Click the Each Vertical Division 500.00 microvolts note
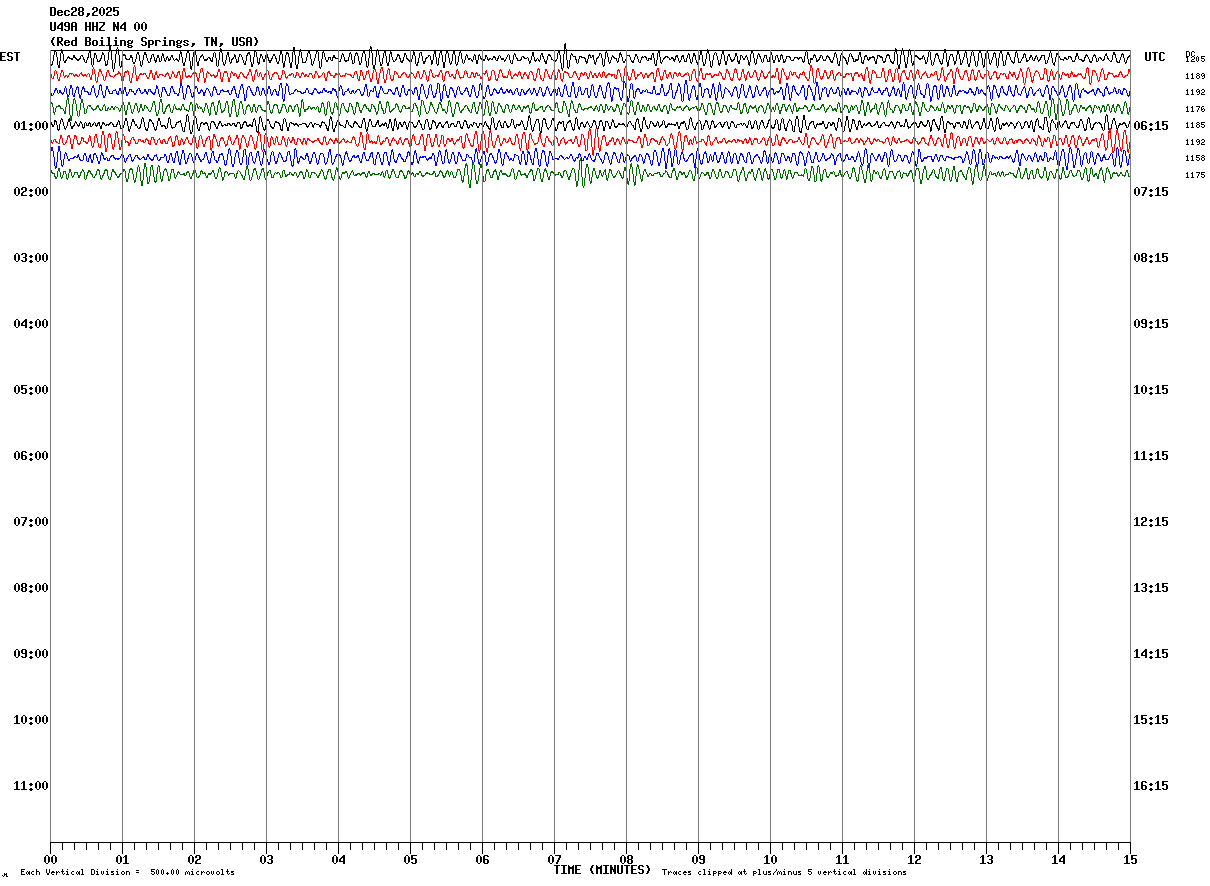 coord(128,873)
